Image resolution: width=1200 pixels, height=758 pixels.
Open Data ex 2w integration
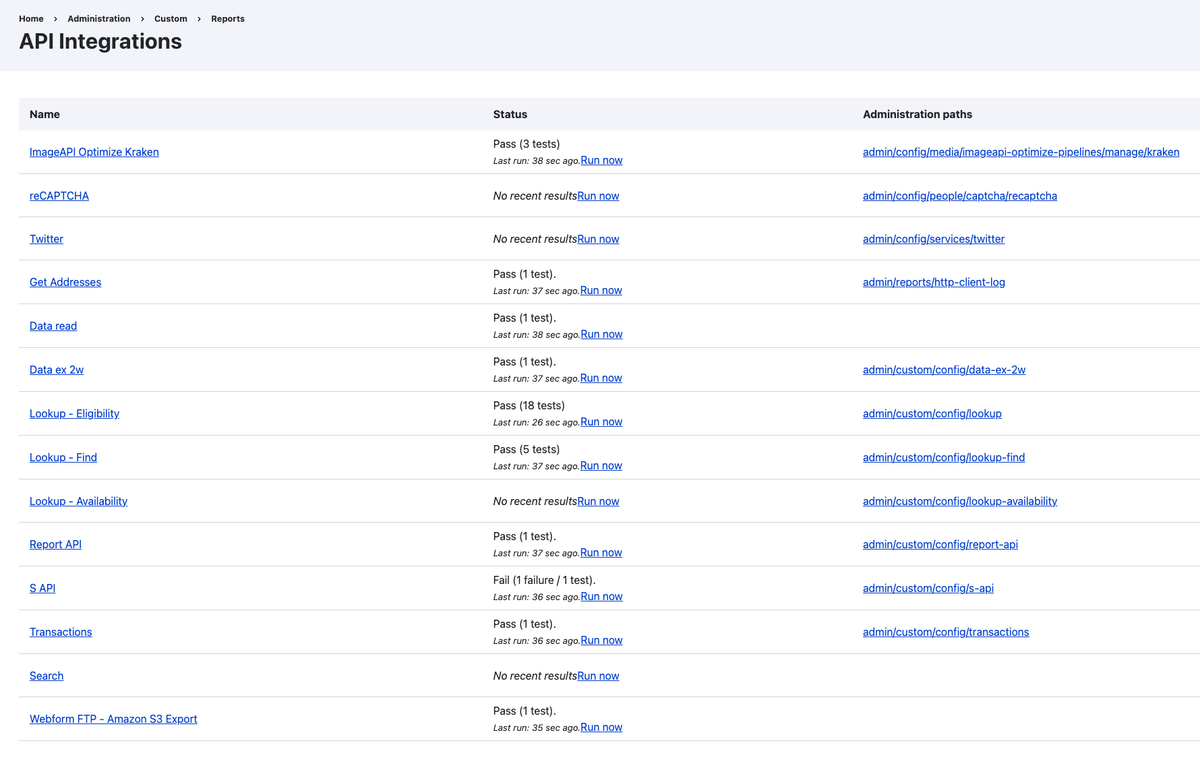click(x=56, y=370)
